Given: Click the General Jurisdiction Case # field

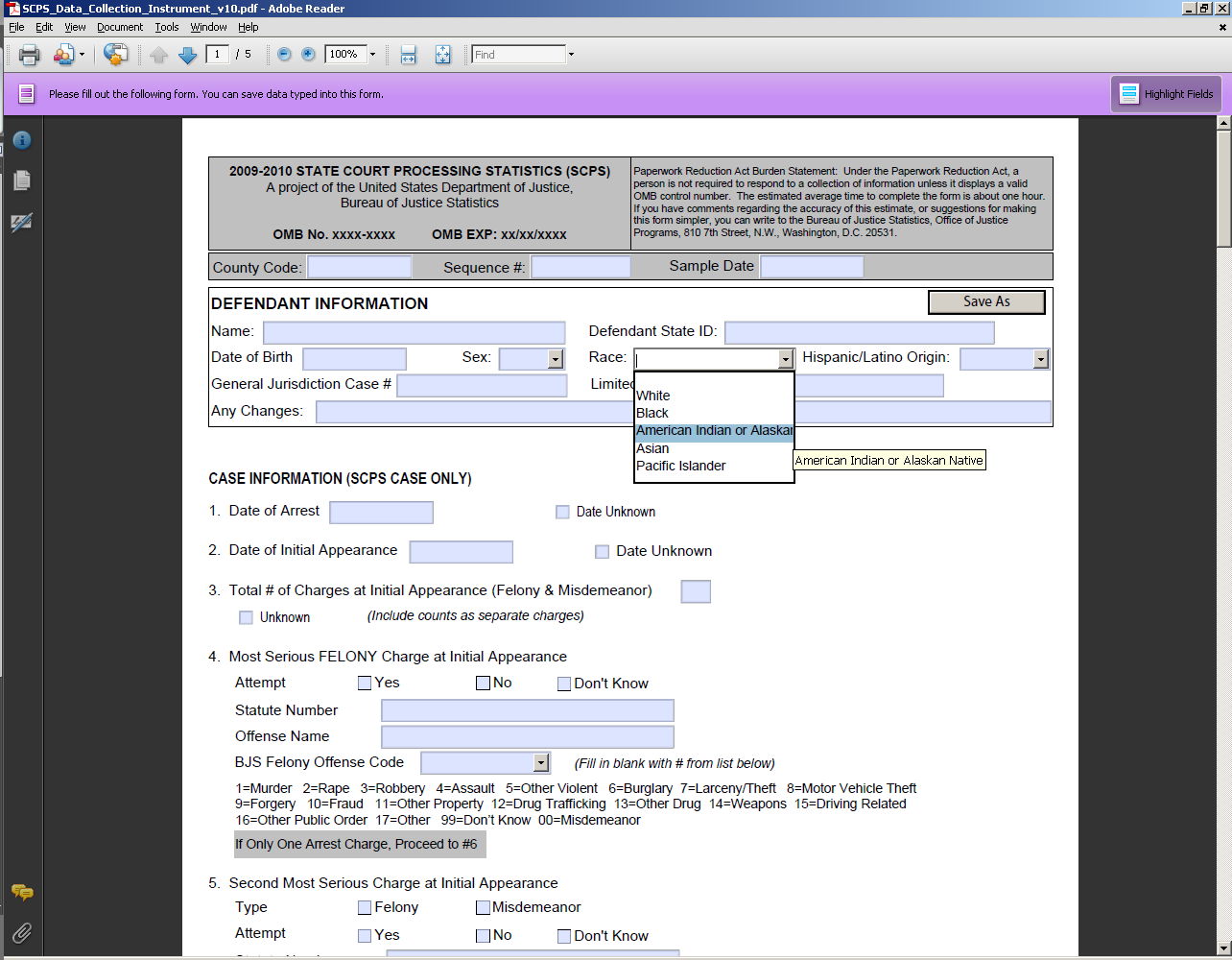Looking at the screenshot, I should [x=482, y=385].
